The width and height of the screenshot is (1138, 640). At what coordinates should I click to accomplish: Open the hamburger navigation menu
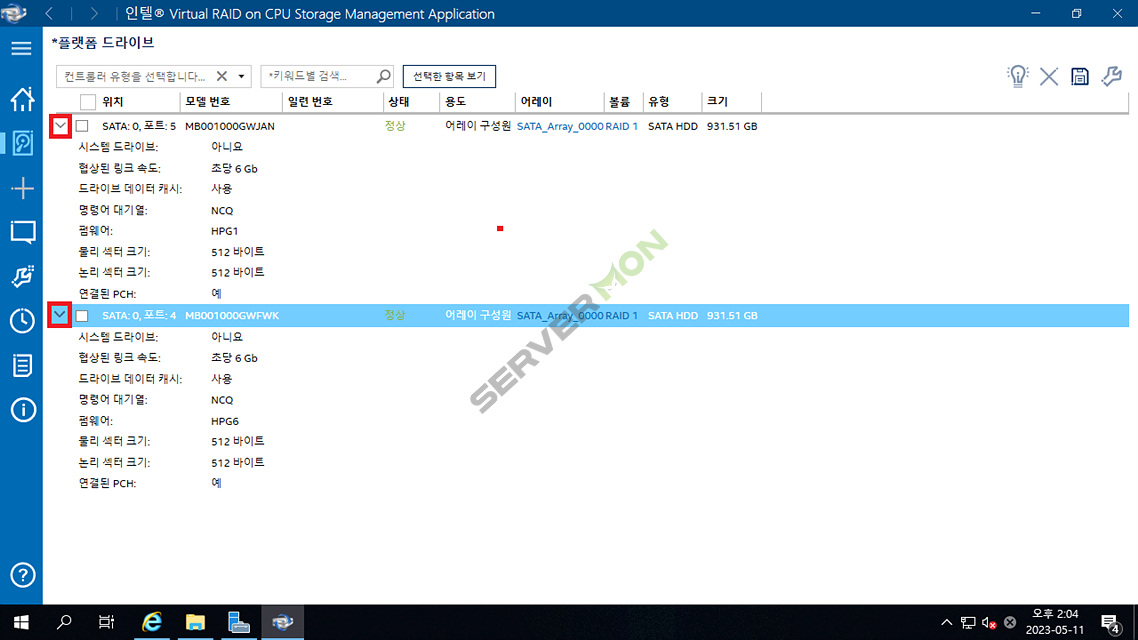[x=21, y=49]
